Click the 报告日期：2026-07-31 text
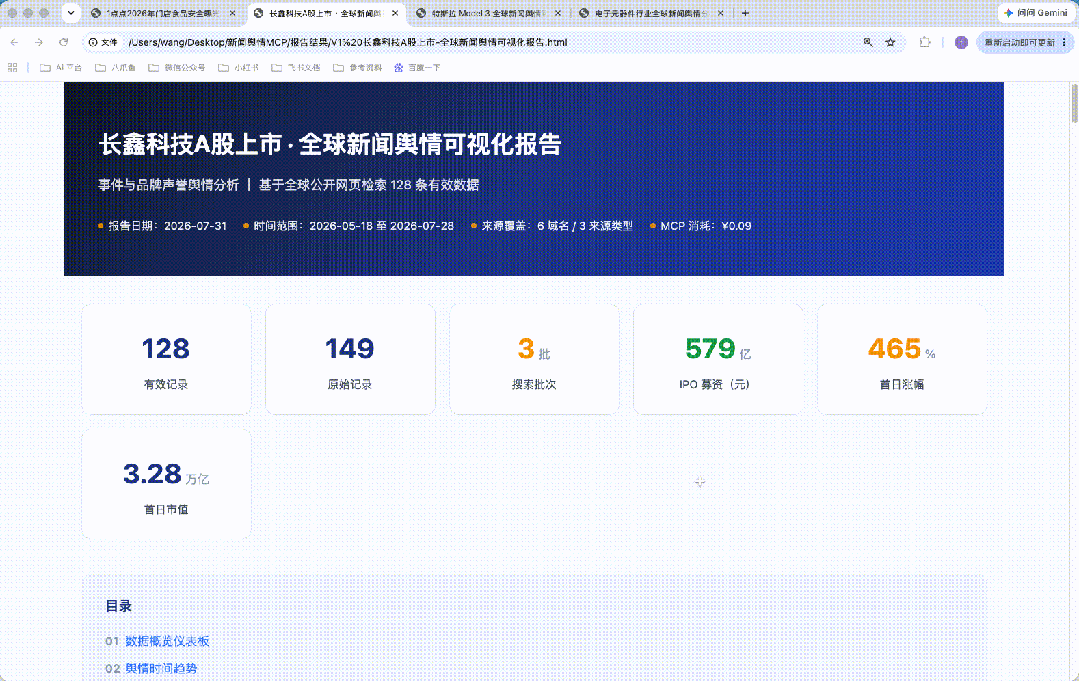 tap(167, 226)
